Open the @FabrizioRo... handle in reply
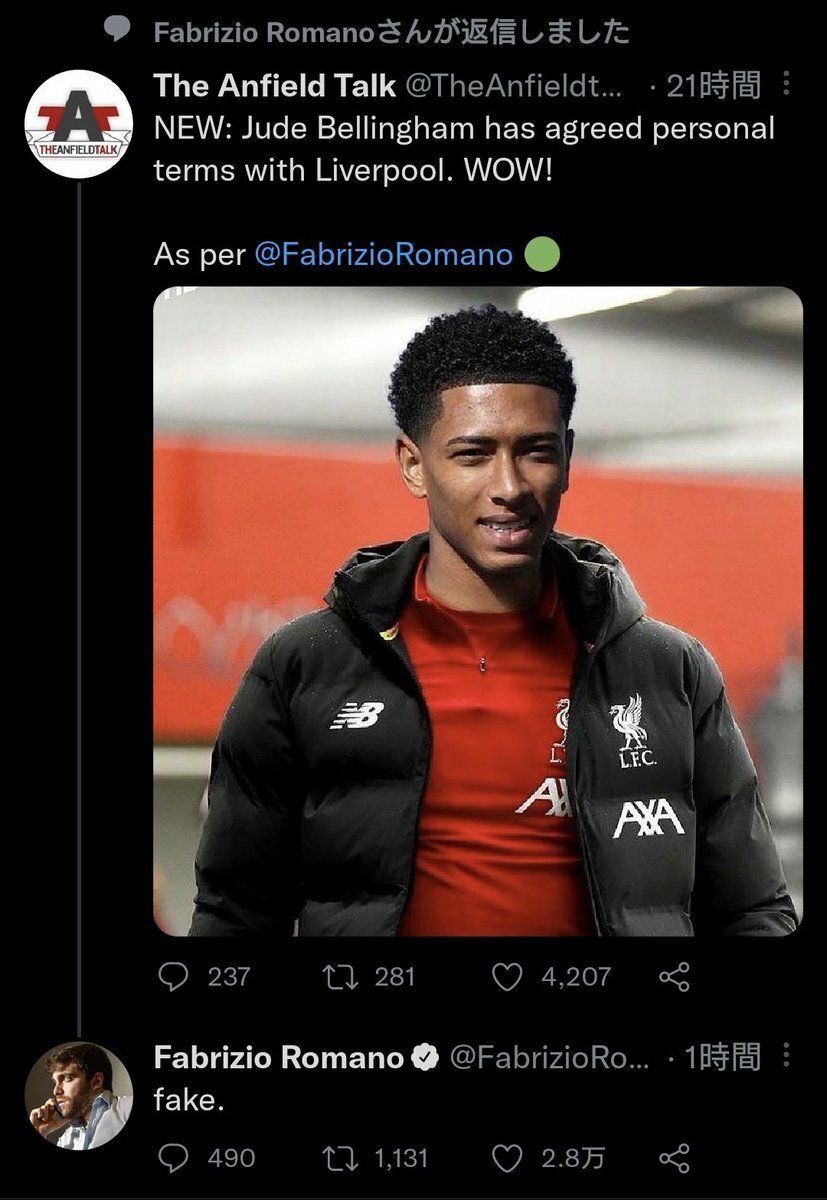 550,1056
